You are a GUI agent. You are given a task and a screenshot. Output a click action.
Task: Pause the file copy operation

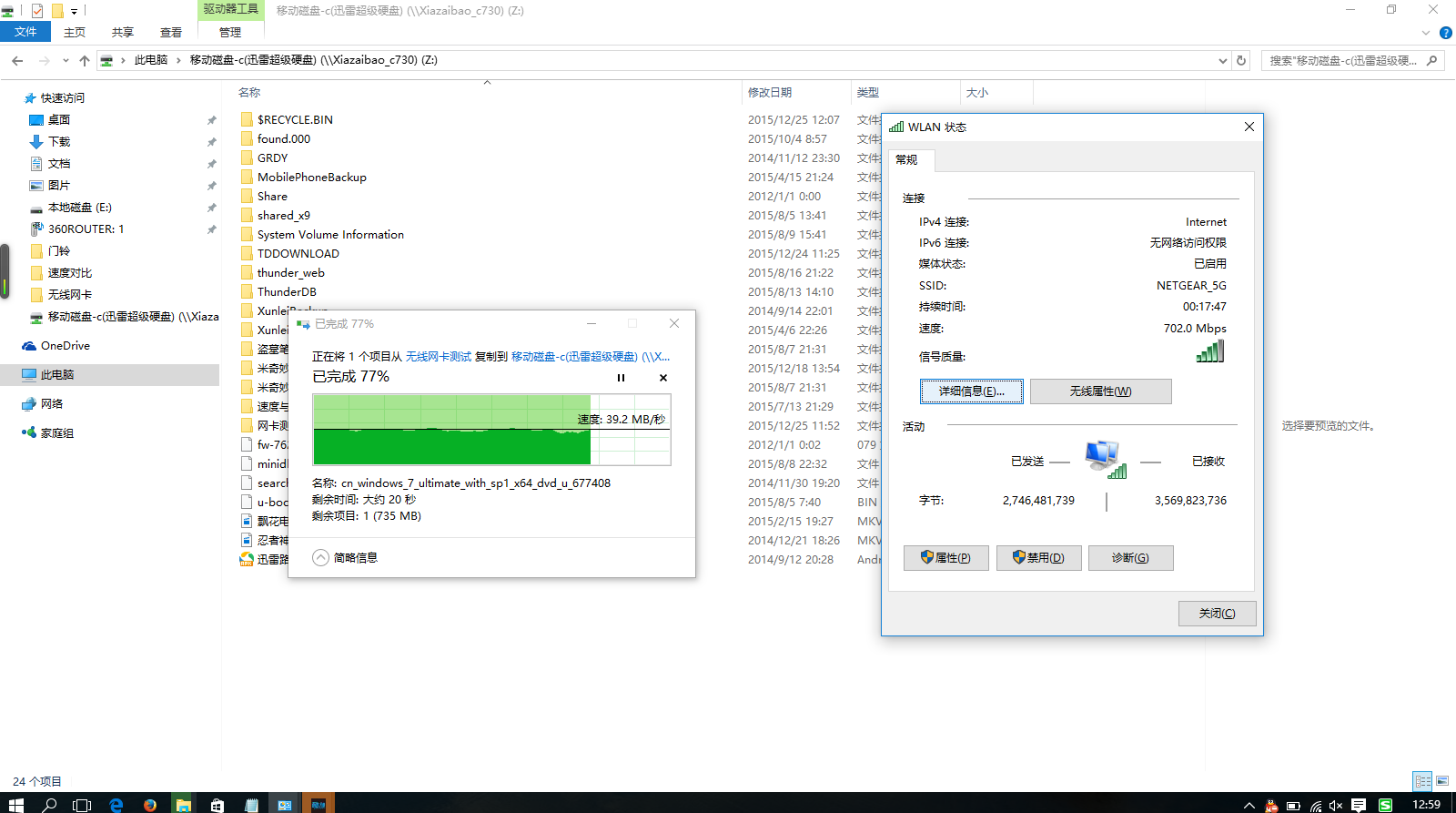[x=622, y=378]
